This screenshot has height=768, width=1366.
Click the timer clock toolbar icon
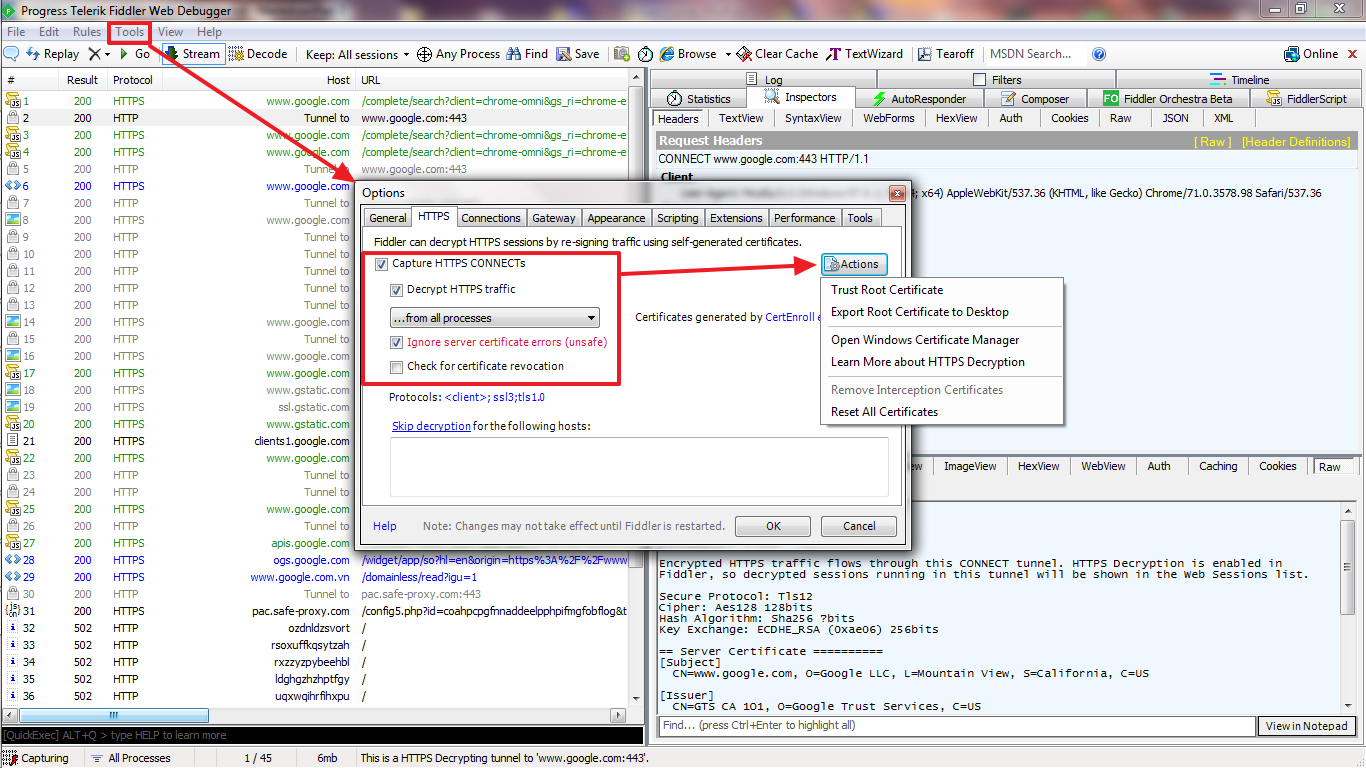pos(646,54)
